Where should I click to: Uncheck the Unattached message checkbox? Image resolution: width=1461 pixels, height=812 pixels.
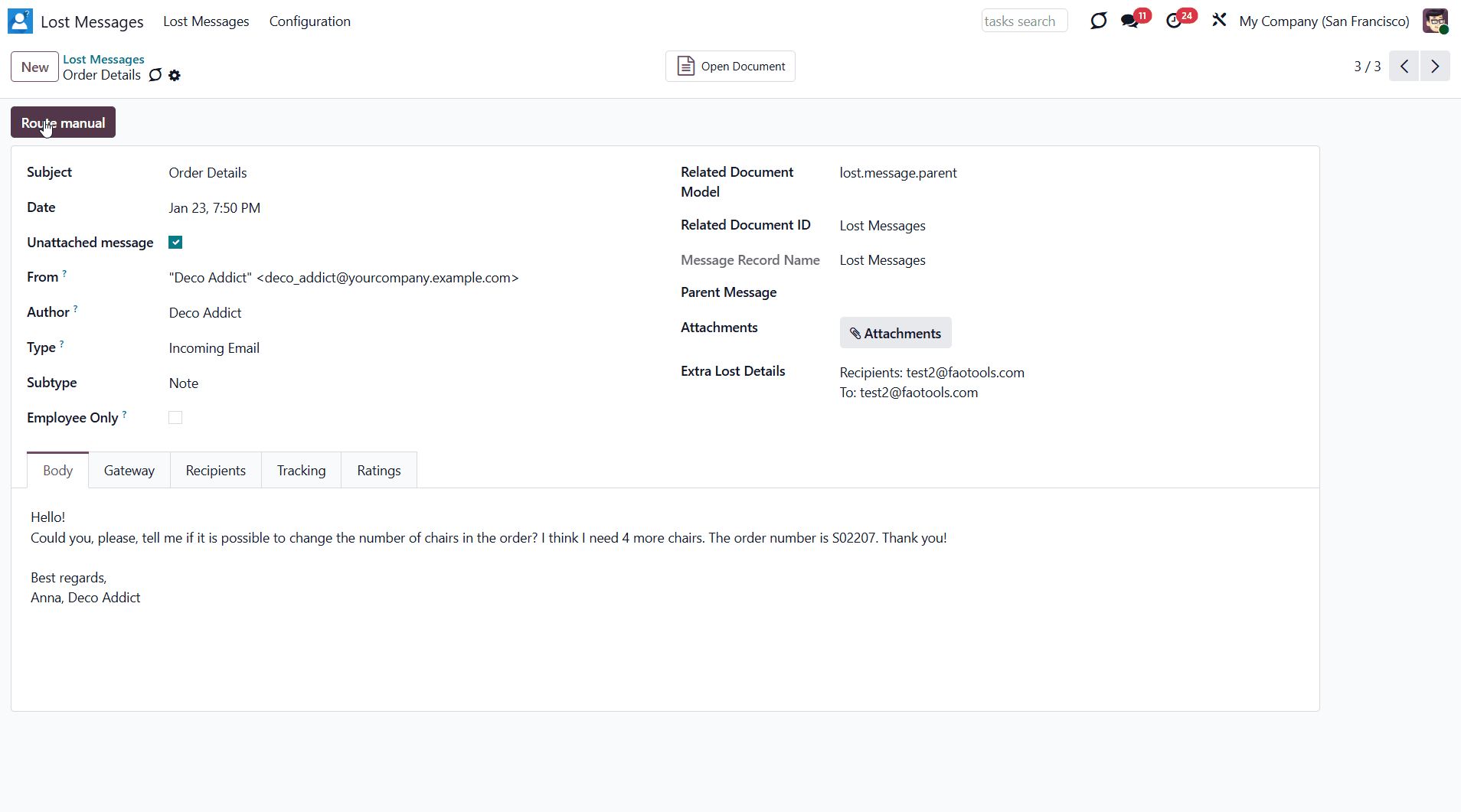coord(175,243)
